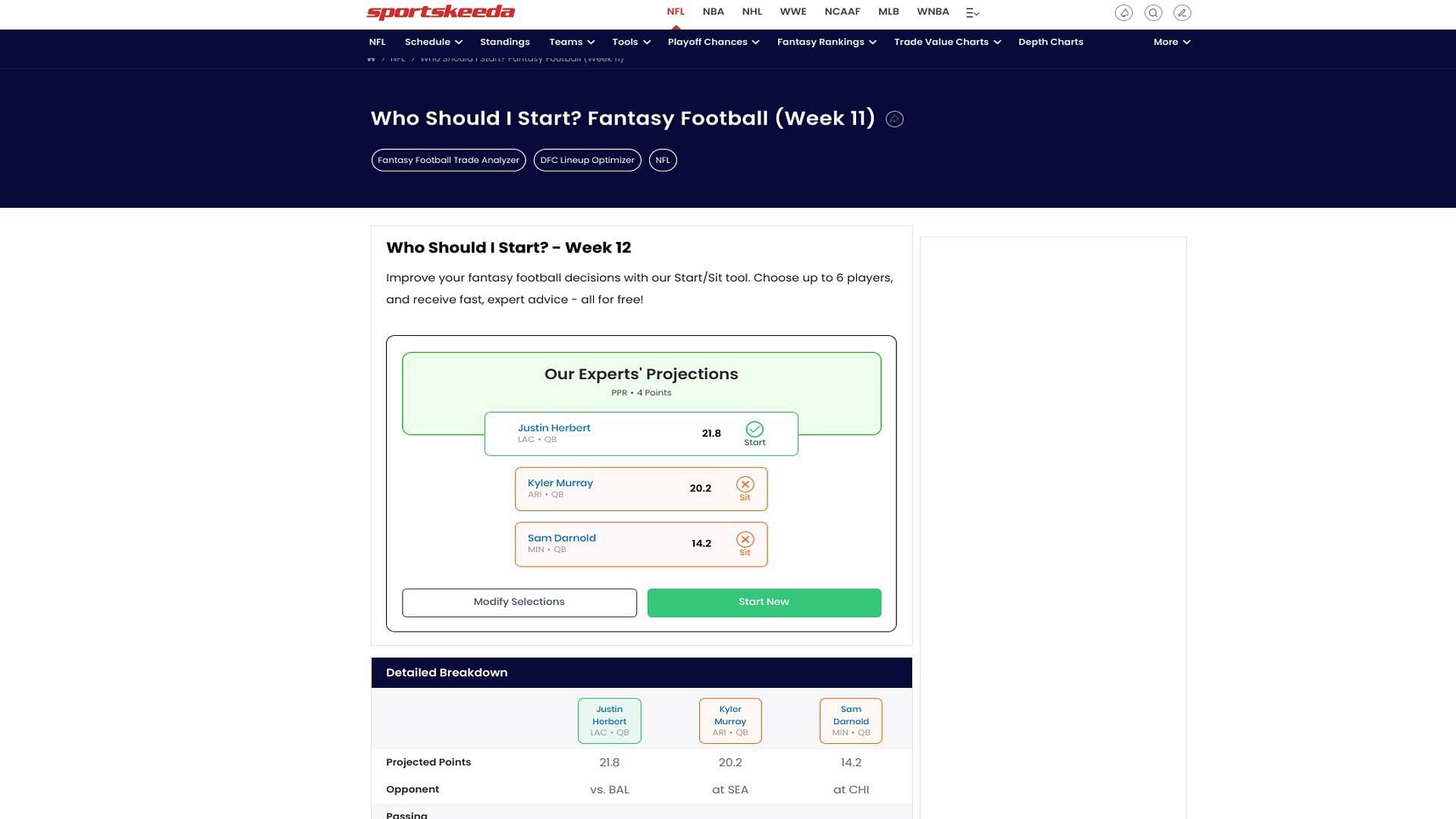This screenshot has width=1456, height=819.
Task: Click the hamburger menu icon top right
Action: 970,12
